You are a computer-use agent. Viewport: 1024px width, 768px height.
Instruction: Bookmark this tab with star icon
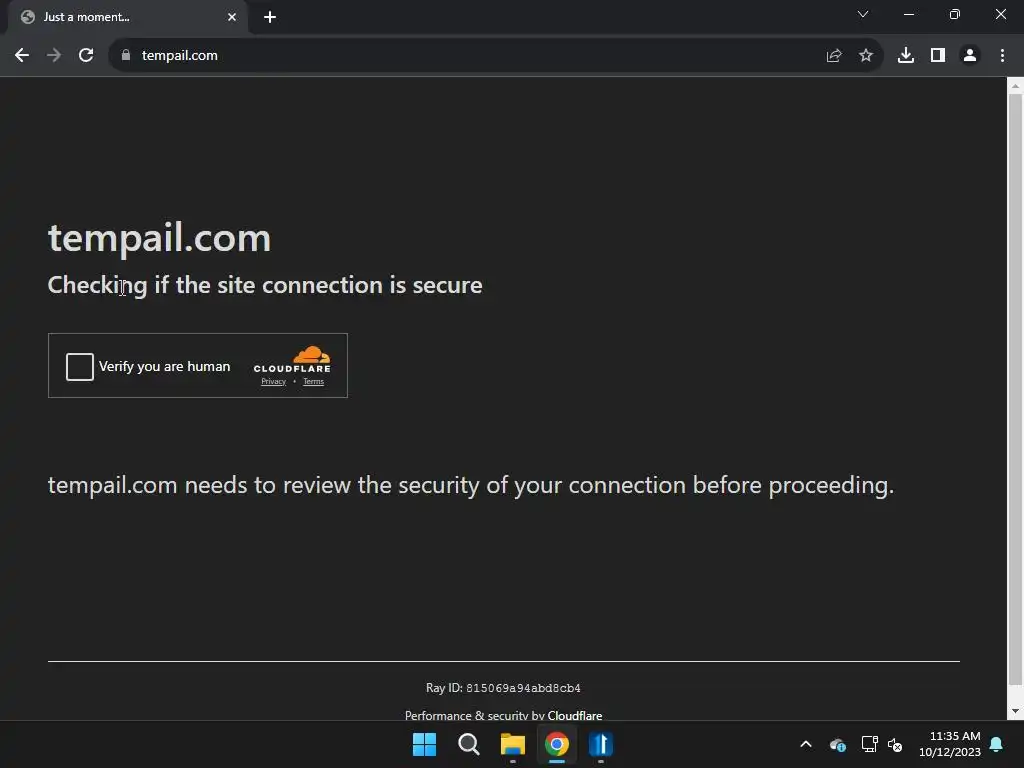pos(866,56)
